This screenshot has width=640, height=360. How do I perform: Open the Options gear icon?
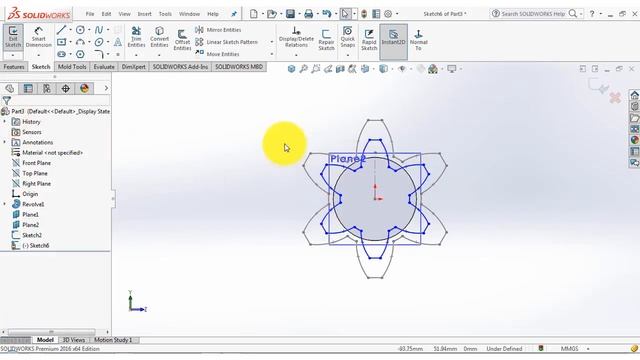[x=388, y=14]
